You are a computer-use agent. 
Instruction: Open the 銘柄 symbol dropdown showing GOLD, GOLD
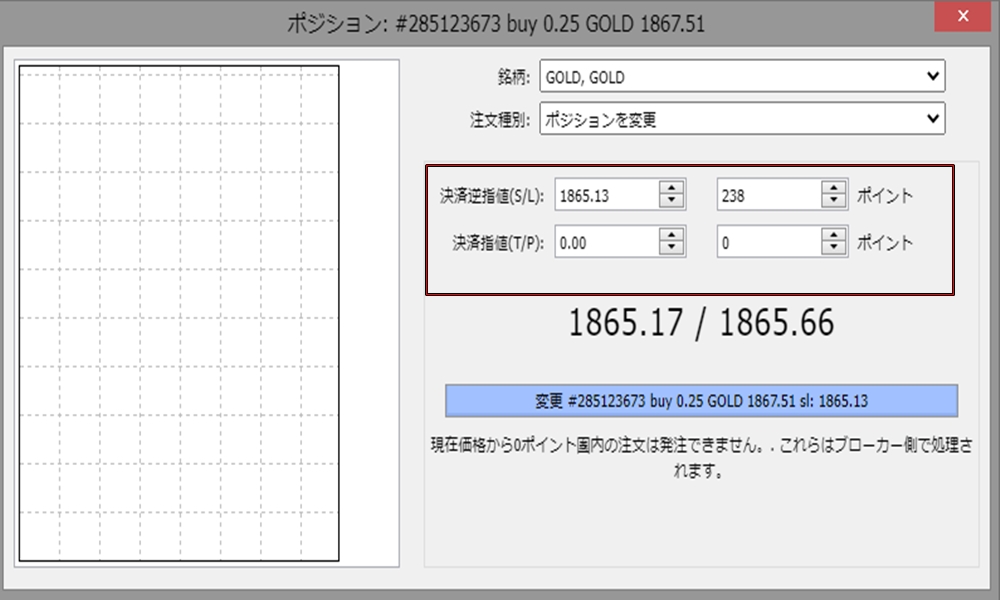(x=740, y=76)
